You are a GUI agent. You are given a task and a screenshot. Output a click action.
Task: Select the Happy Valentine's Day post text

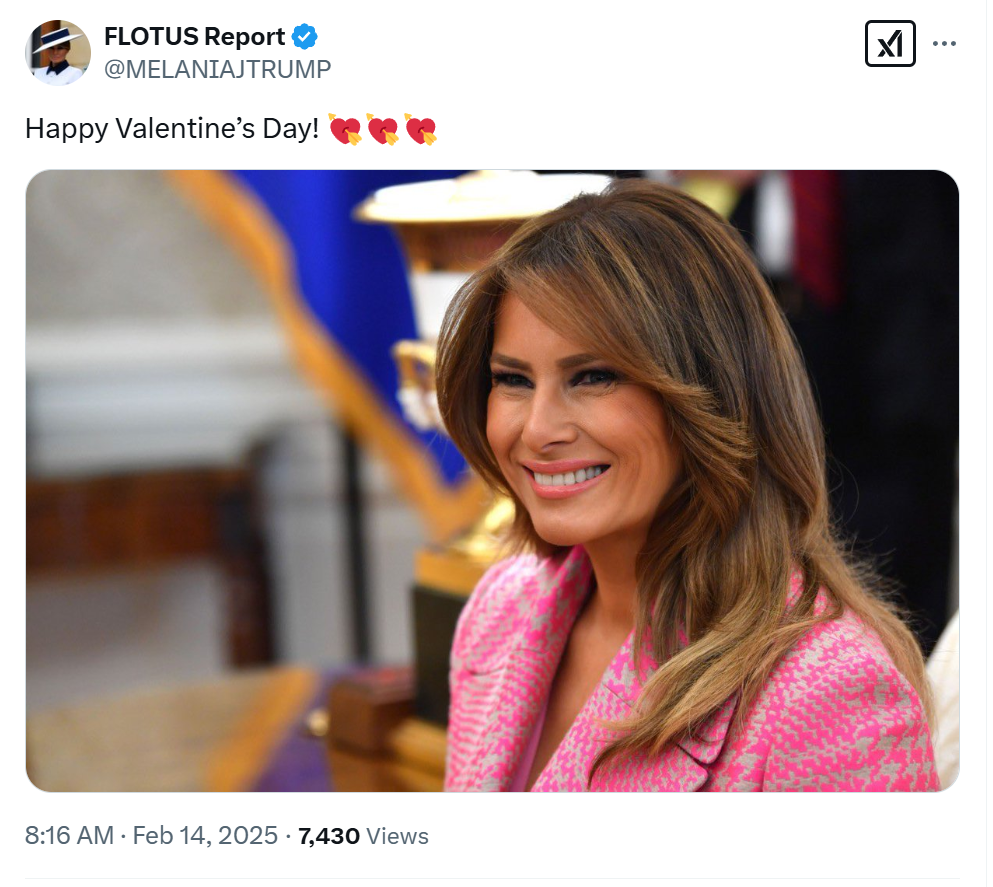tap(172, 129)
